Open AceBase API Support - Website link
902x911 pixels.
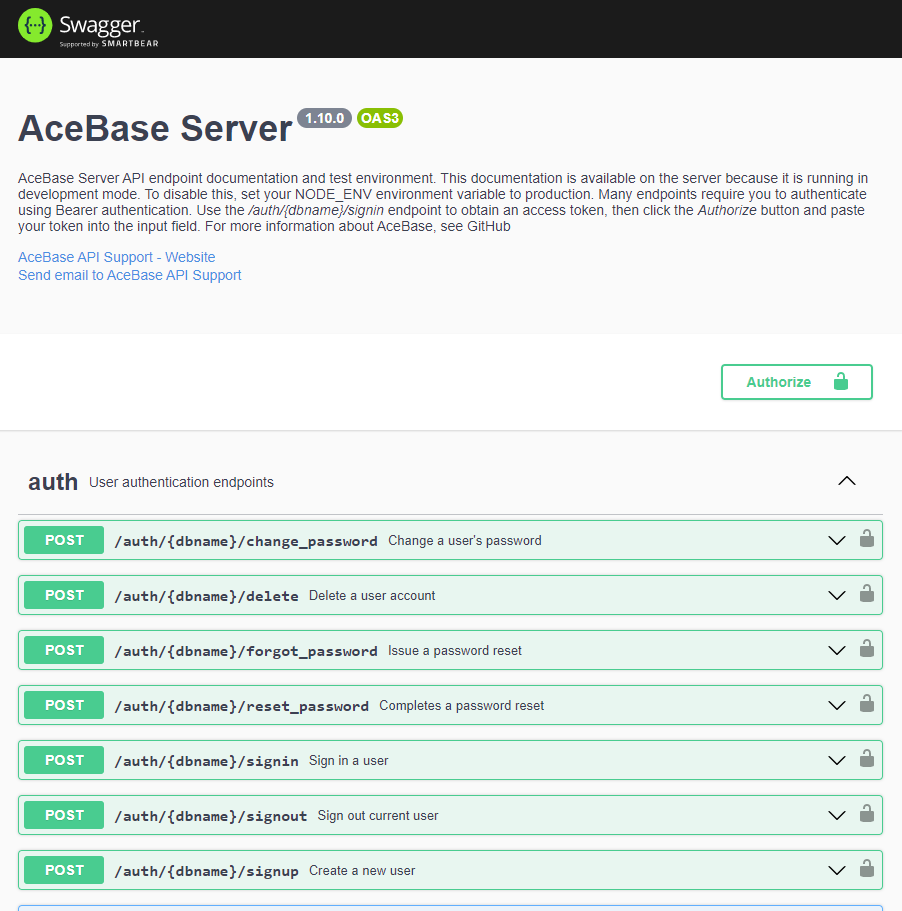117,257
